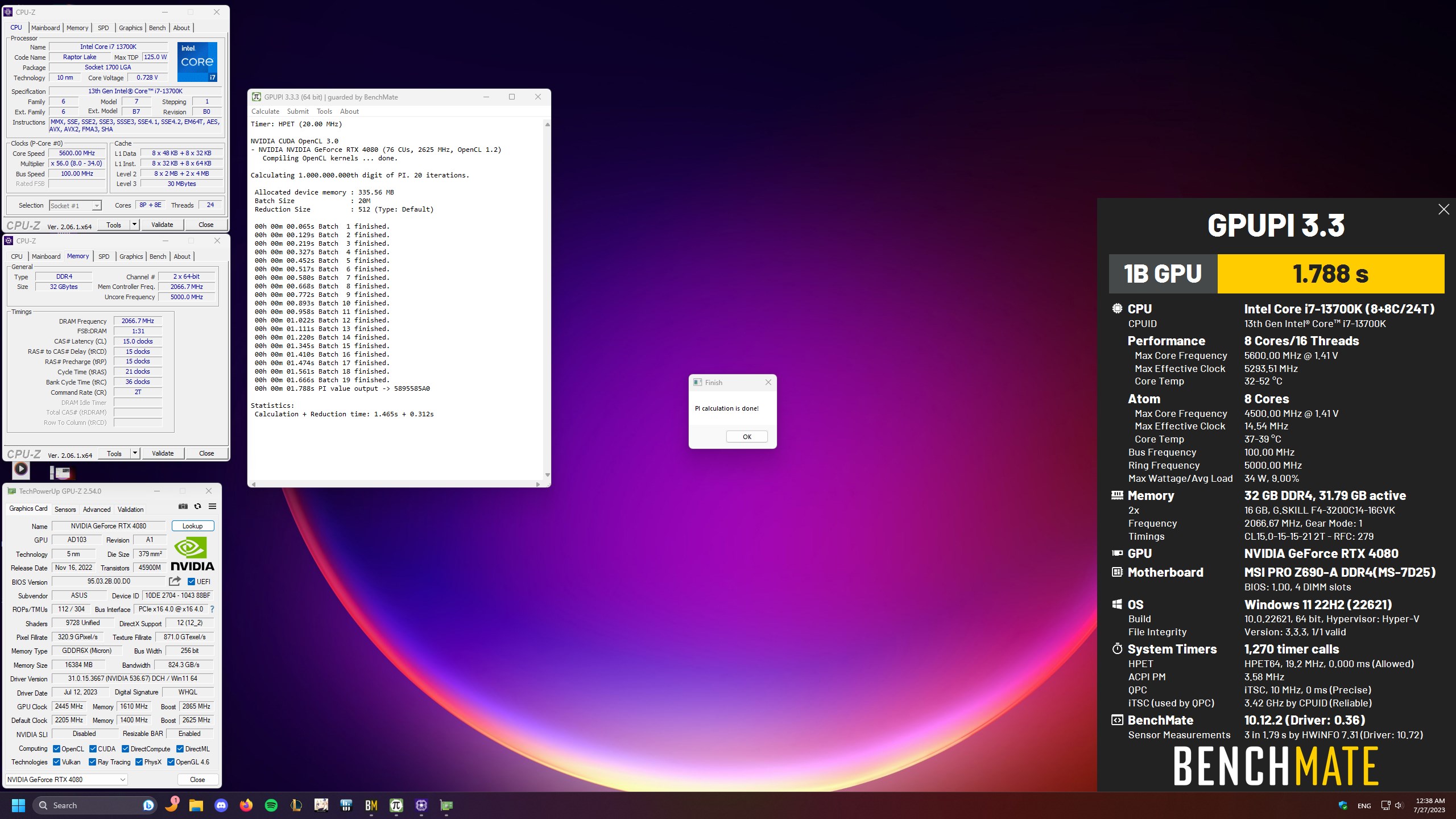Screen dimensions: 1456x819
Task: Switch to the Sensors tab in GPU-Z
Action: point(65,510)
